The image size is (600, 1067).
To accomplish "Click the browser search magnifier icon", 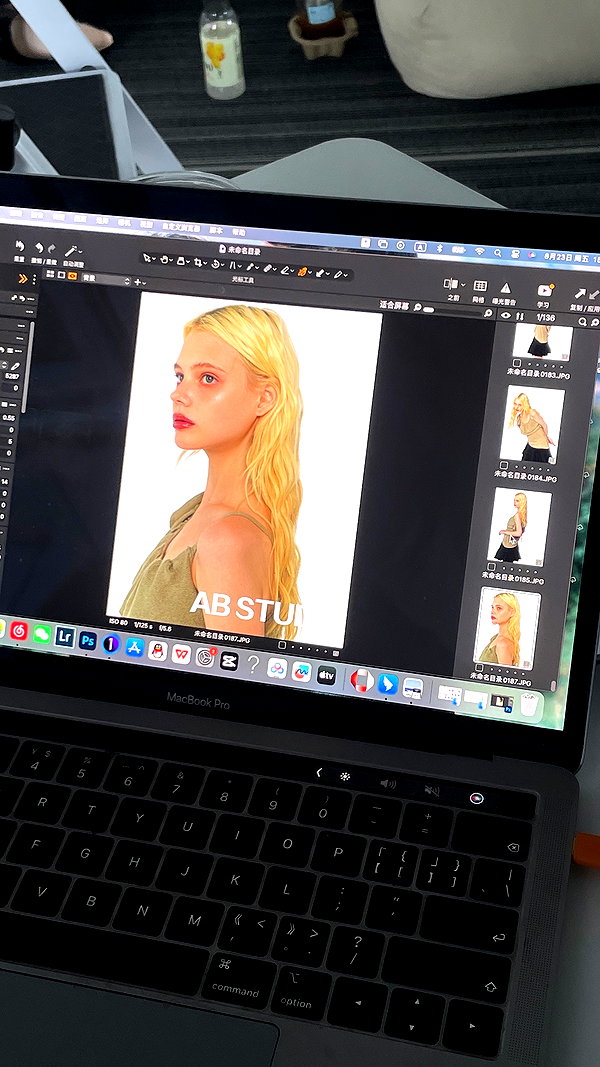I will pos(583,321).
